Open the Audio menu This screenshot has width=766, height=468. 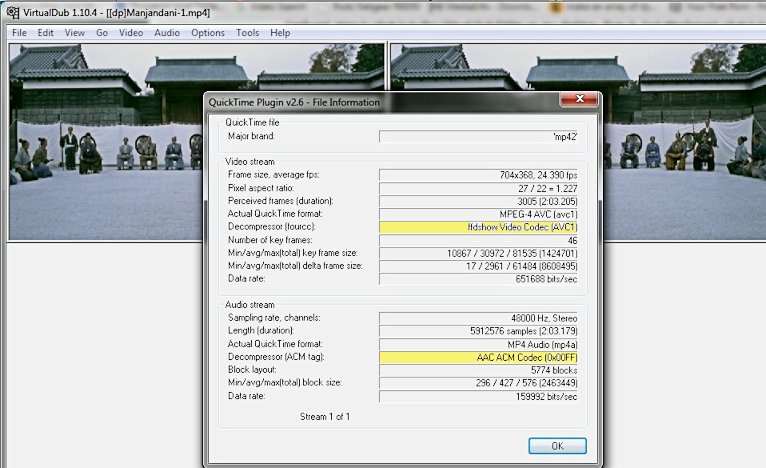167,33
